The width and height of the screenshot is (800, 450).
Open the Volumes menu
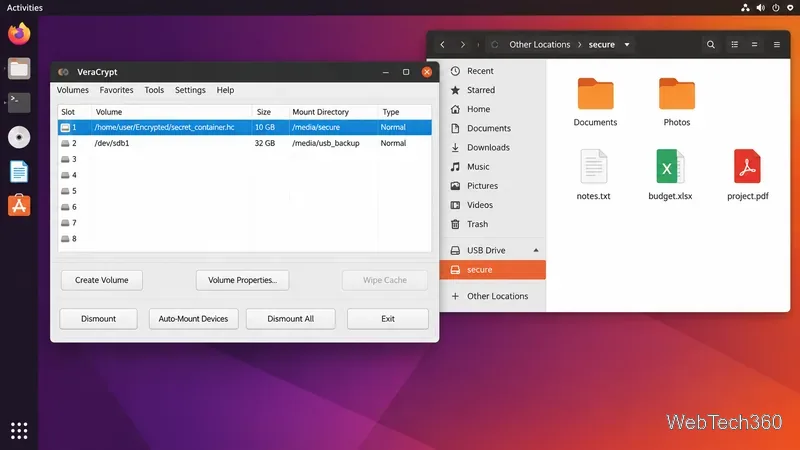pos(72,90)
